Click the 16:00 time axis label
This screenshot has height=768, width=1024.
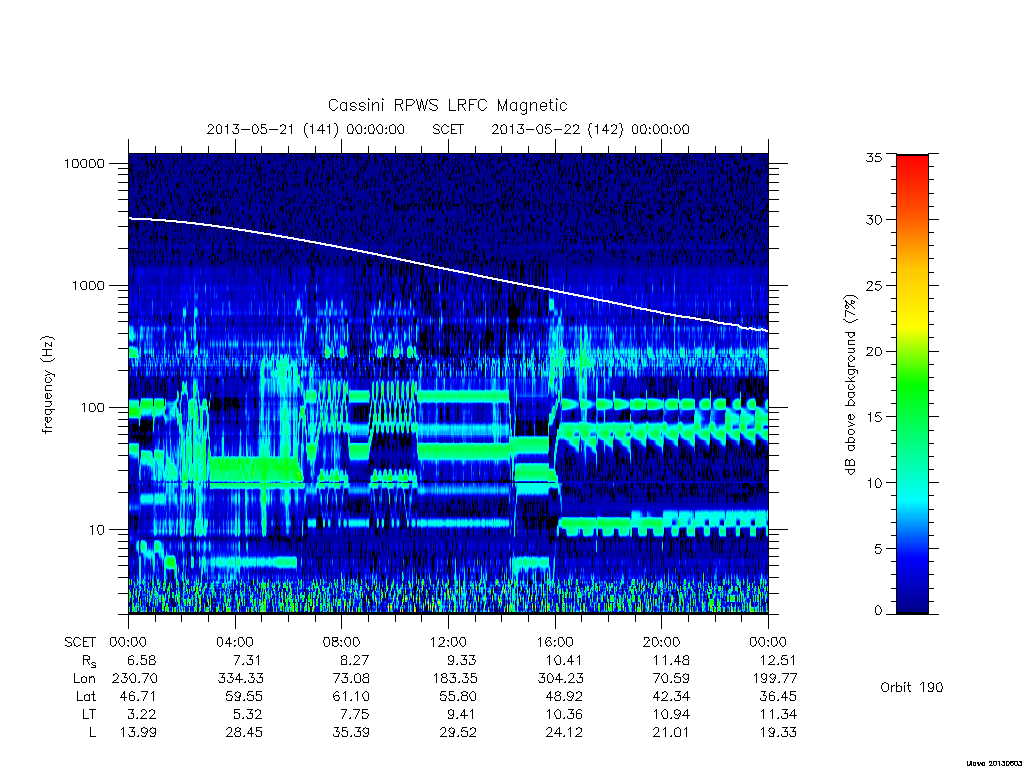click(555, 642)
